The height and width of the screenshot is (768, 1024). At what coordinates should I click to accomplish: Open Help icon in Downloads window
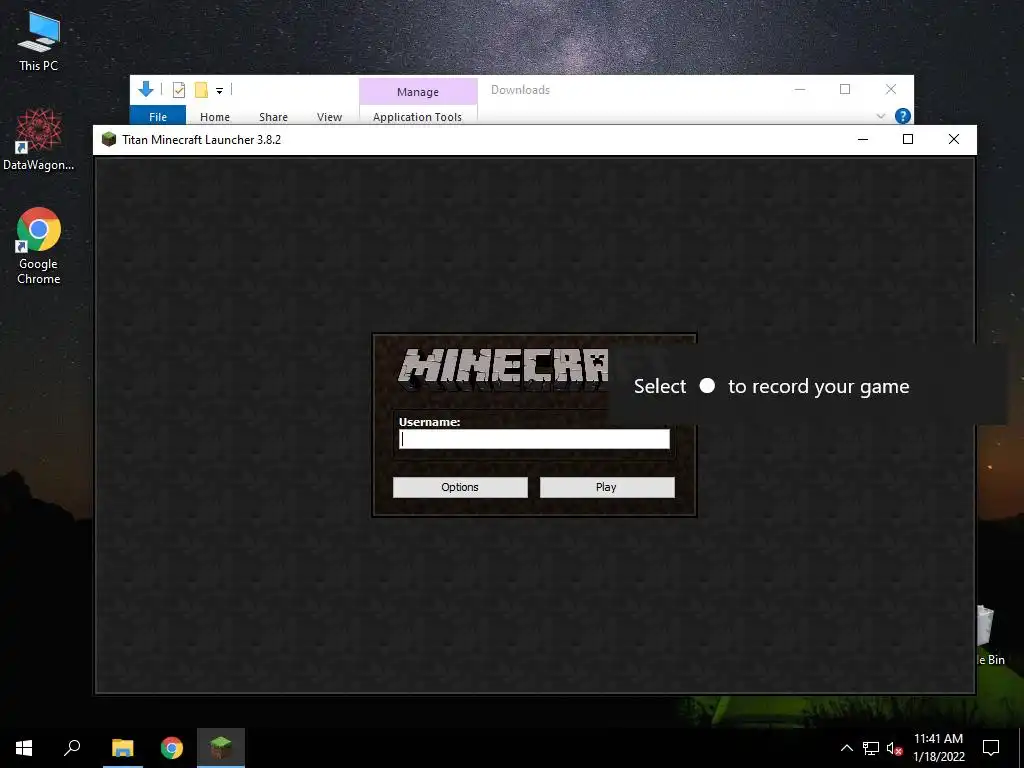click(903, 116)
